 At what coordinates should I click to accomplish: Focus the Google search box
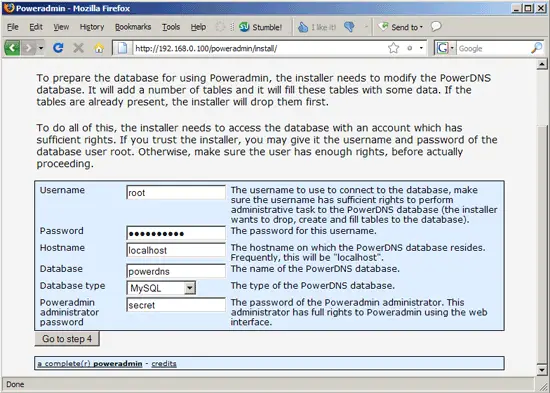pos(493,48)
